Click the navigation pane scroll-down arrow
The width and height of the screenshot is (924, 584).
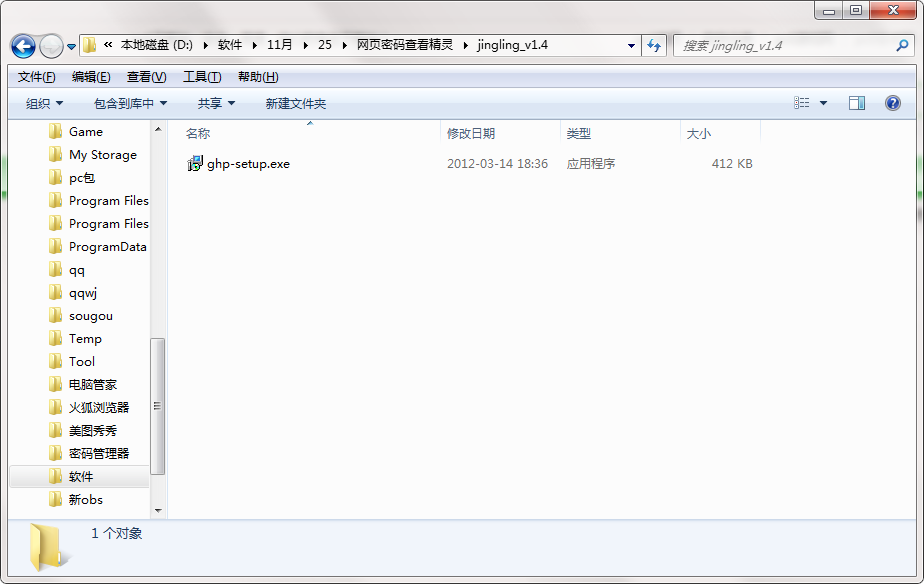click(158, 511)
